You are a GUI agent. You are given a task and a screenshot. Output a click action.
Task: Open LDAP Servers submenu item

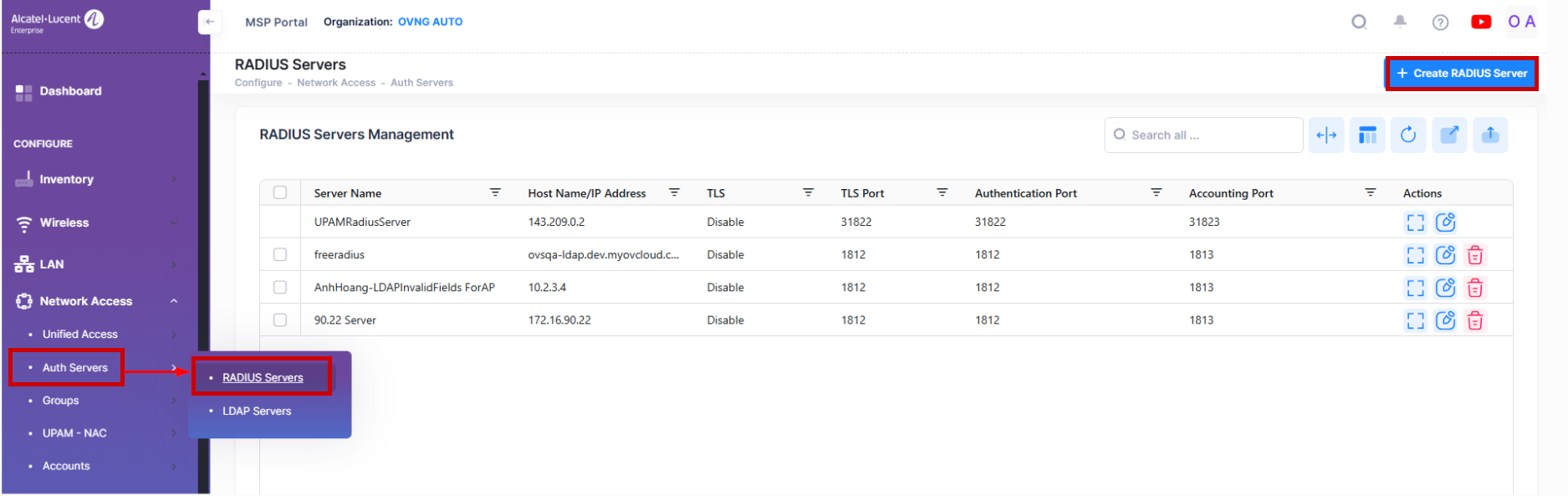257,411
